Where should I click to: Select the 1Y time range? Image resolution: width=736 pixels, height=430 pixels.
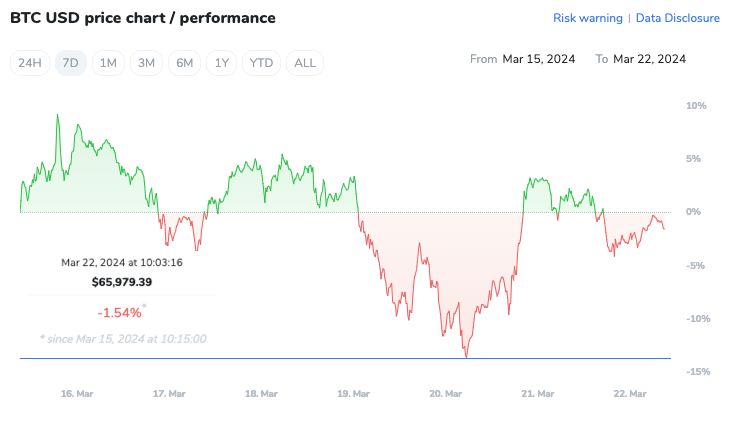click(x=222, y=63)
